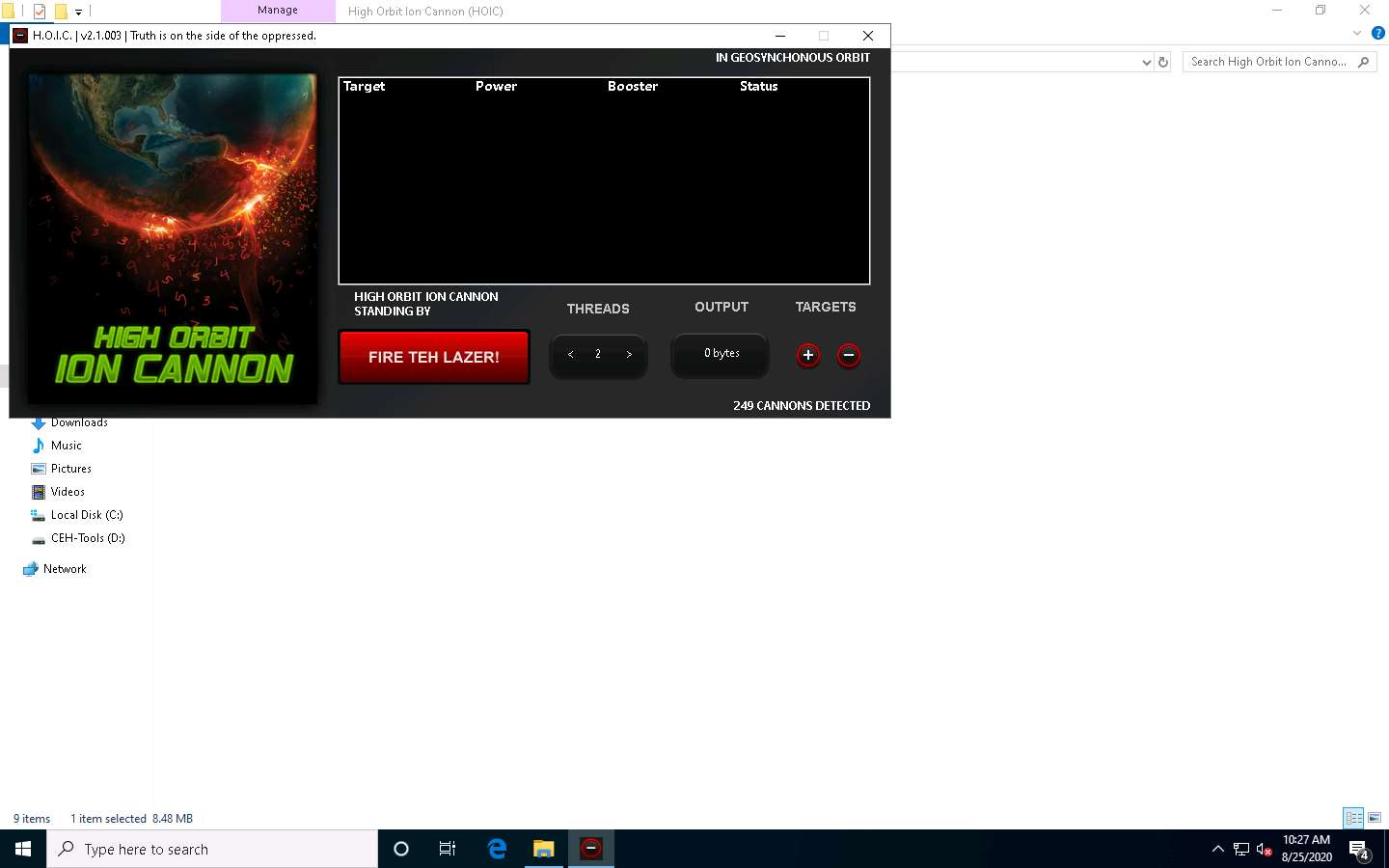Viewport: 1389px width, 868px height.
Task: Decrease thread count with left arrow
Action: 571,354
